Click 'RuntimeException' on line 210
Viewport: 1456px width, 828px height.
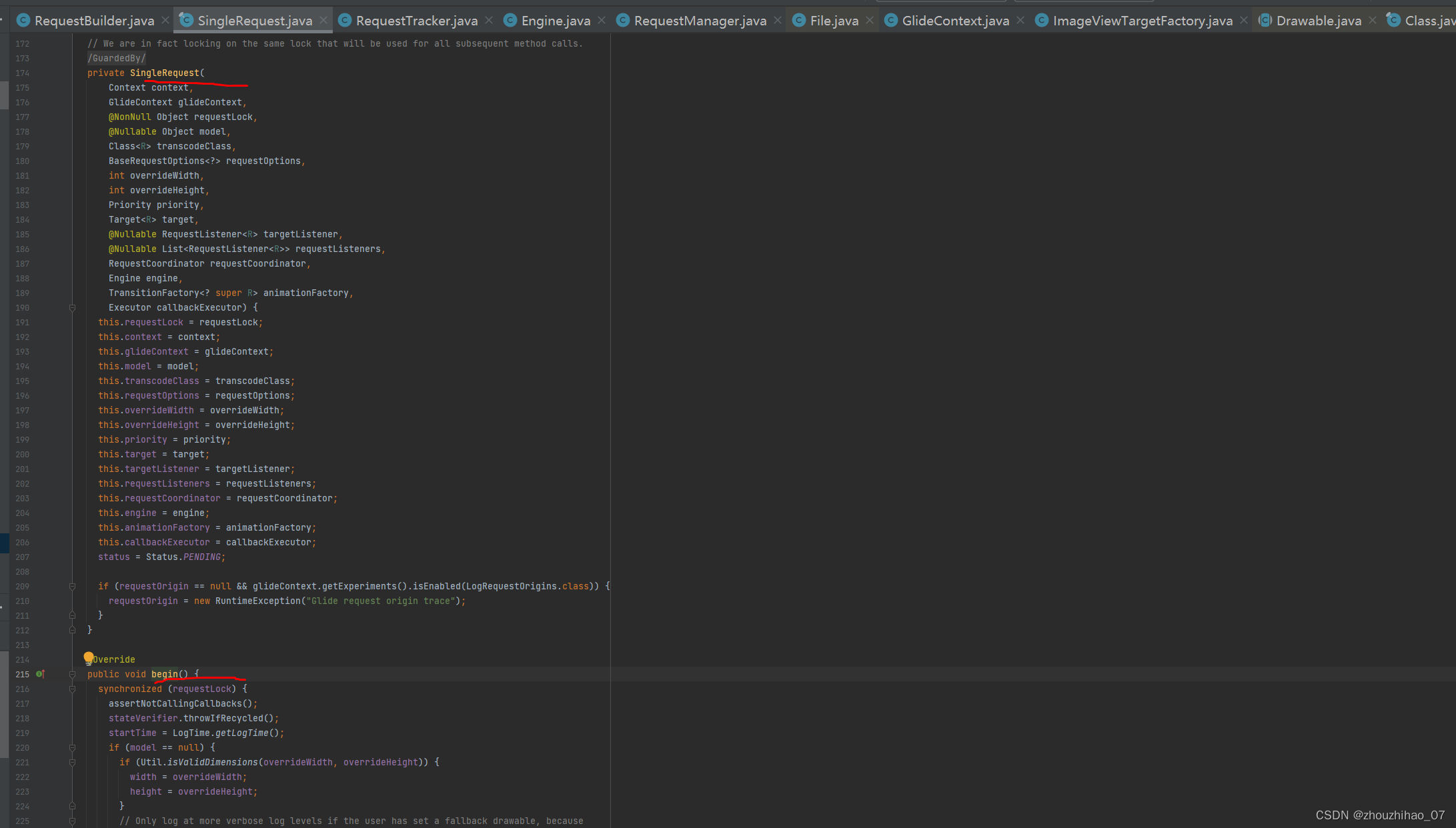pyautogui.click(x=257, y=601)
